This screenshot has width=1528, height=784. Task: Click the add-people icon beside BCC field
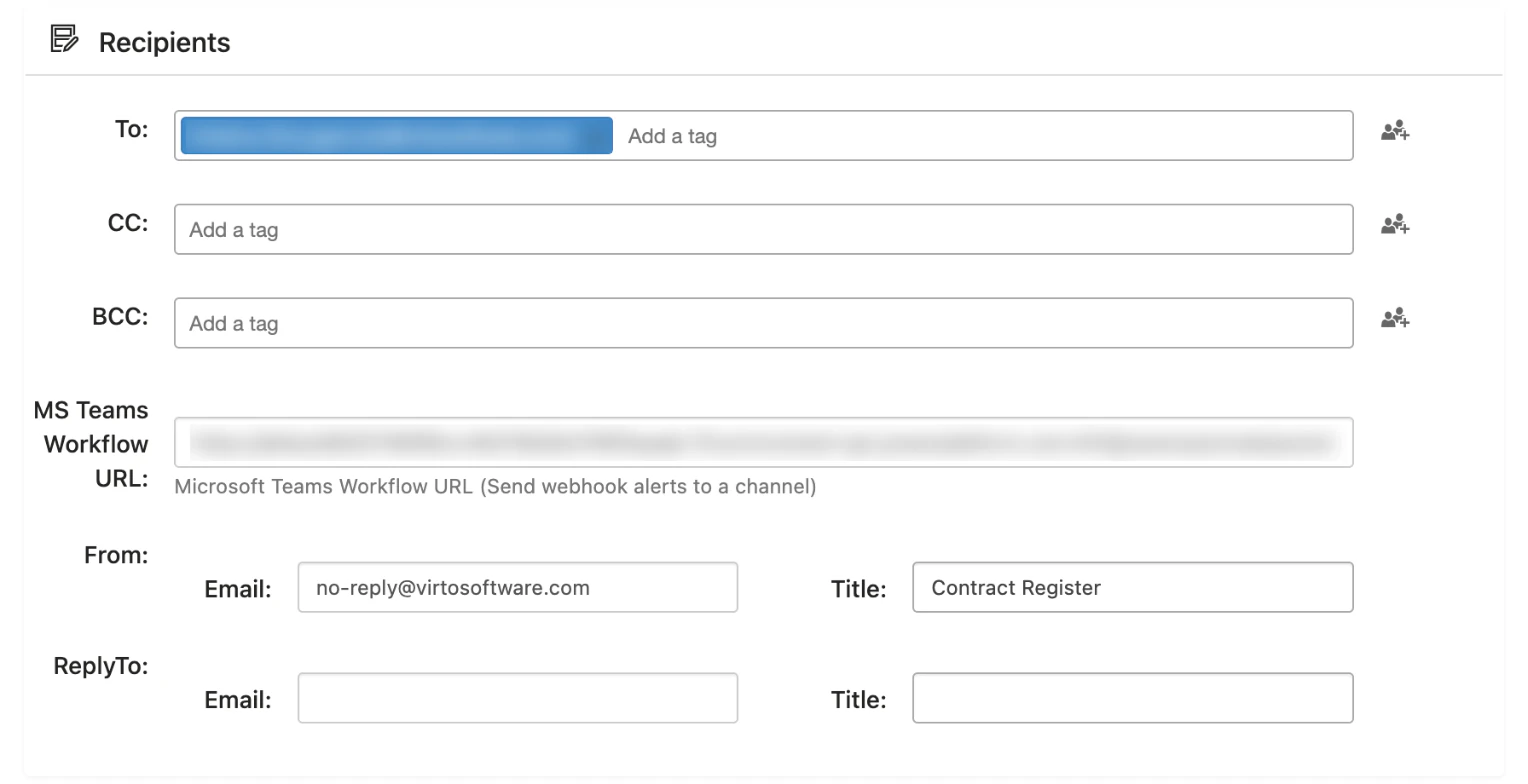pyautogui.click(x=1395, y=319)
